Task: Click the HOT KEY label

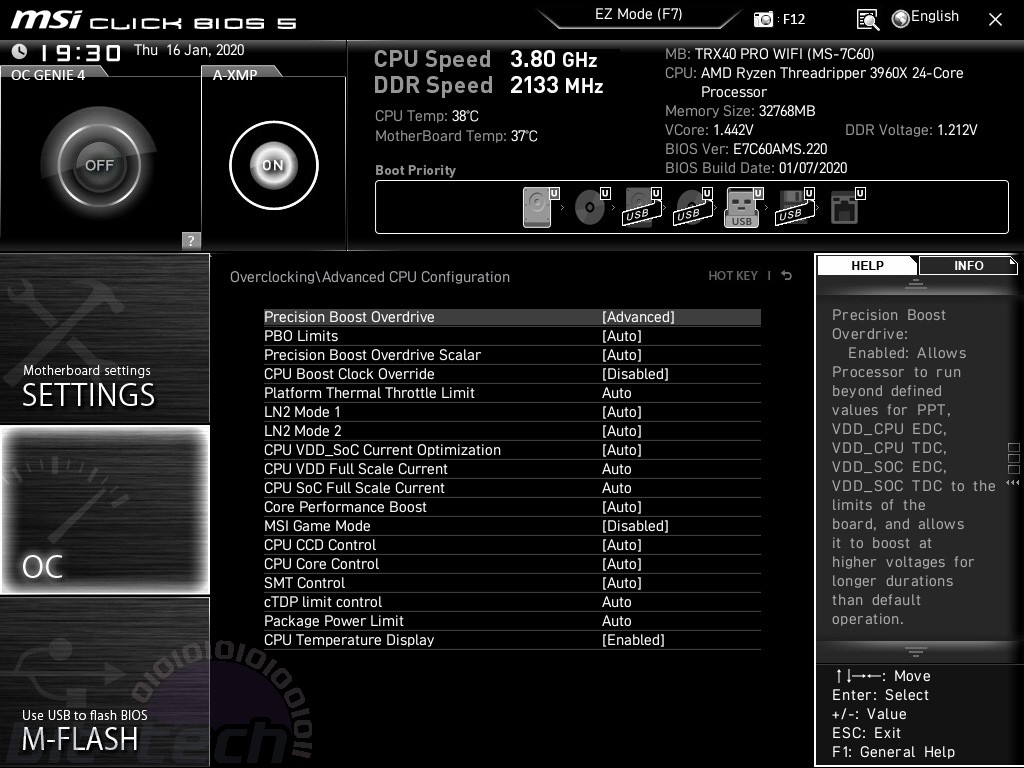Action: [x=733, y=276]
